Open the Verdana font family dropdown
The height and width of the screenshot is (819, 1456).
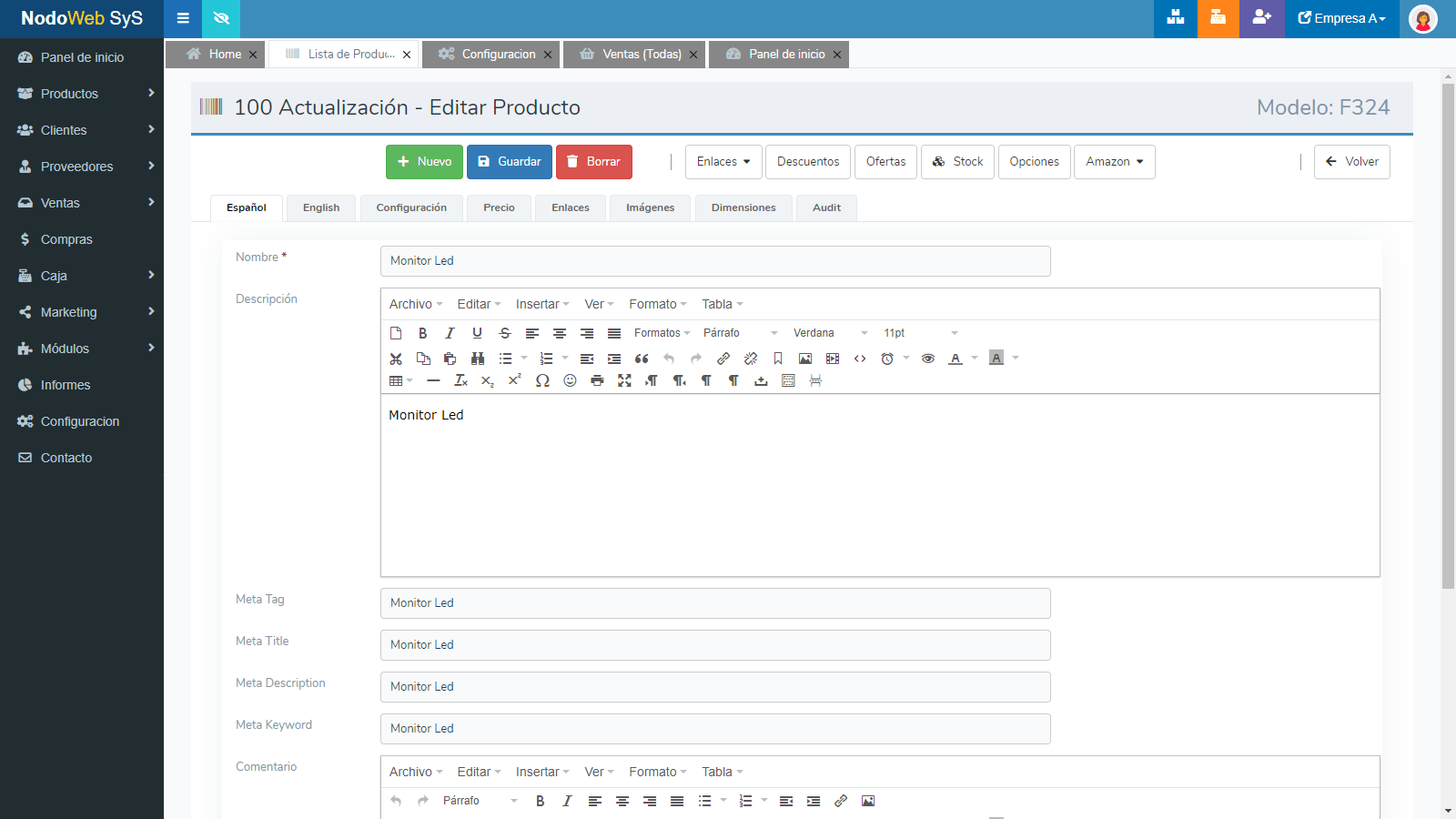pyautogui.click(x=830, y=333)
